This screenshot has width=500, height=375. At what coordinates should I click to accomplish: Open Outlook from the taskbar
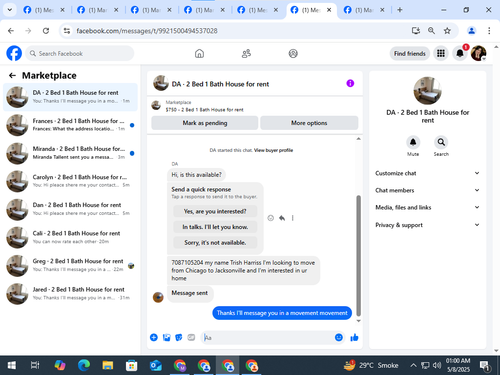point(156,365)
